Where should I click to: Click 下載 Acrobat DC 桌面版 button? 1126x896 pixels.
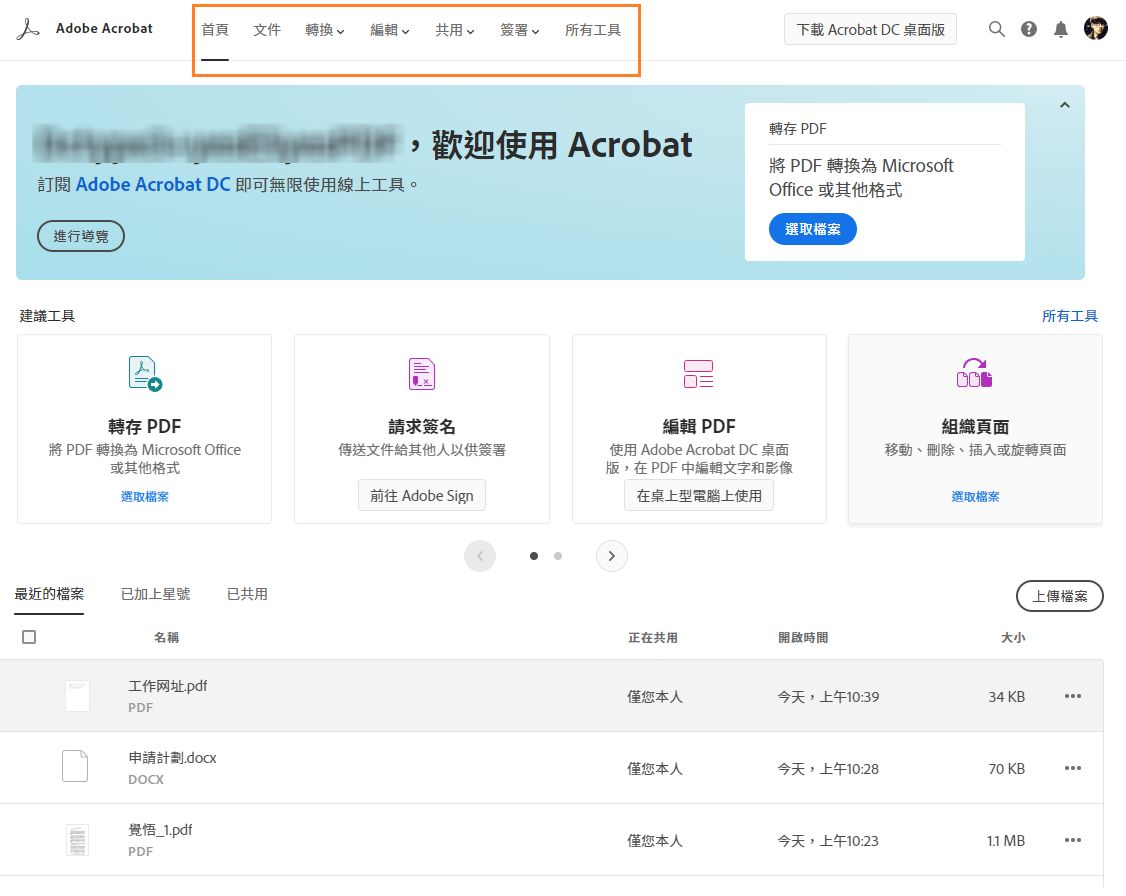[x=870, y=29]
